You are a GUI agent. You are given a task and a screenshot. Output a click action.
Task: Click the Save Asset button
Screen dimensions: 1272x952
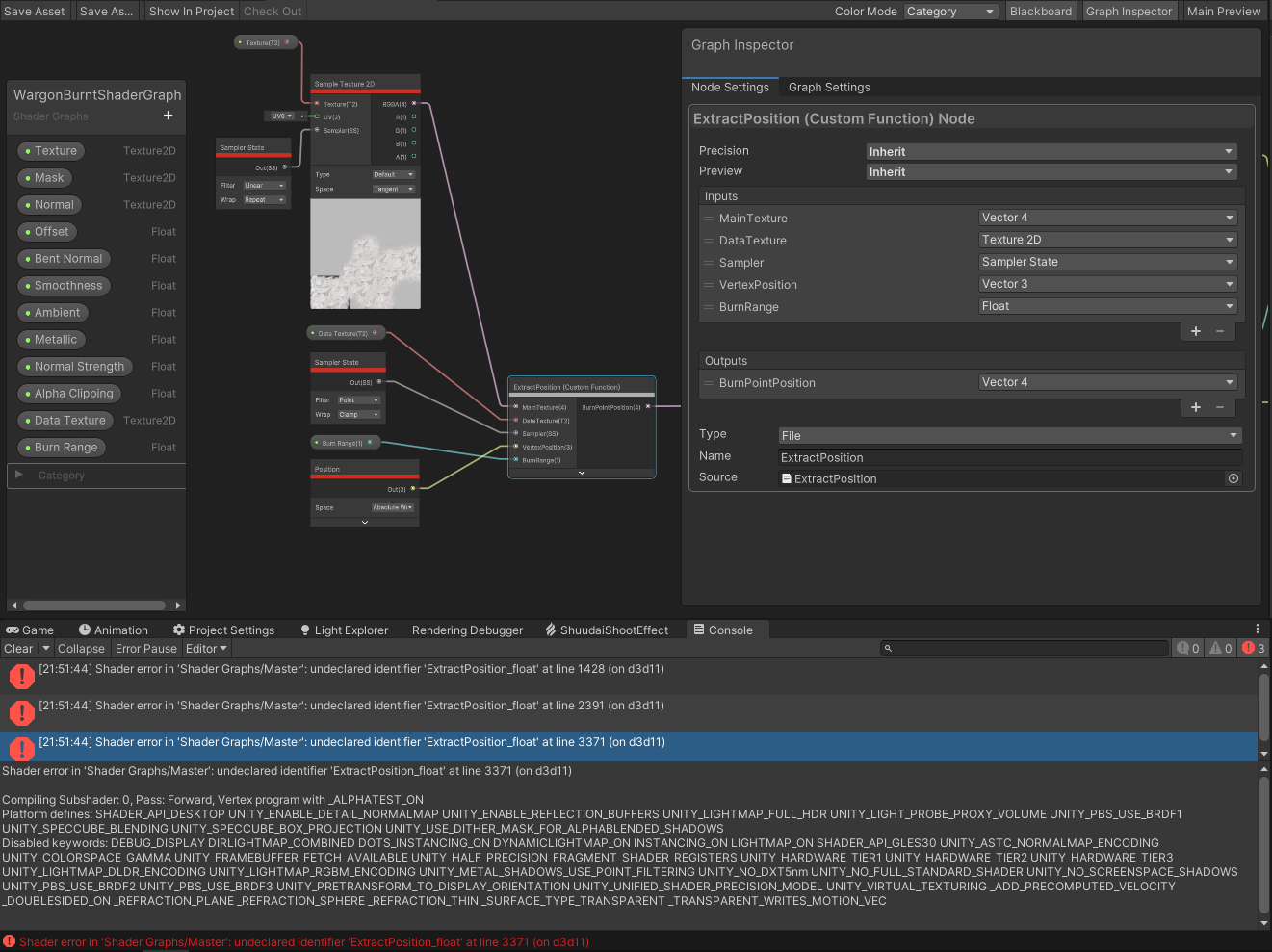click(x=35, y=12)
